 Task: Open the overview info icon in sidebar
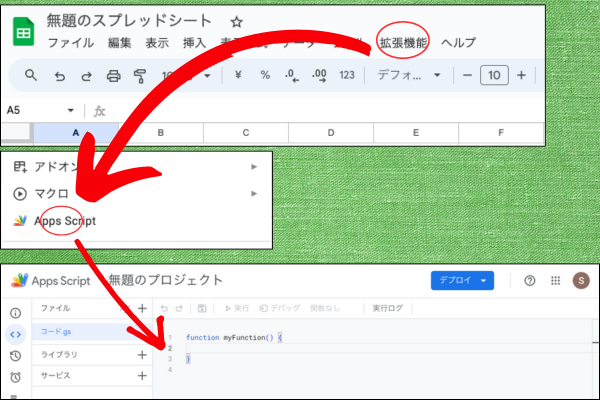[15, 313]
